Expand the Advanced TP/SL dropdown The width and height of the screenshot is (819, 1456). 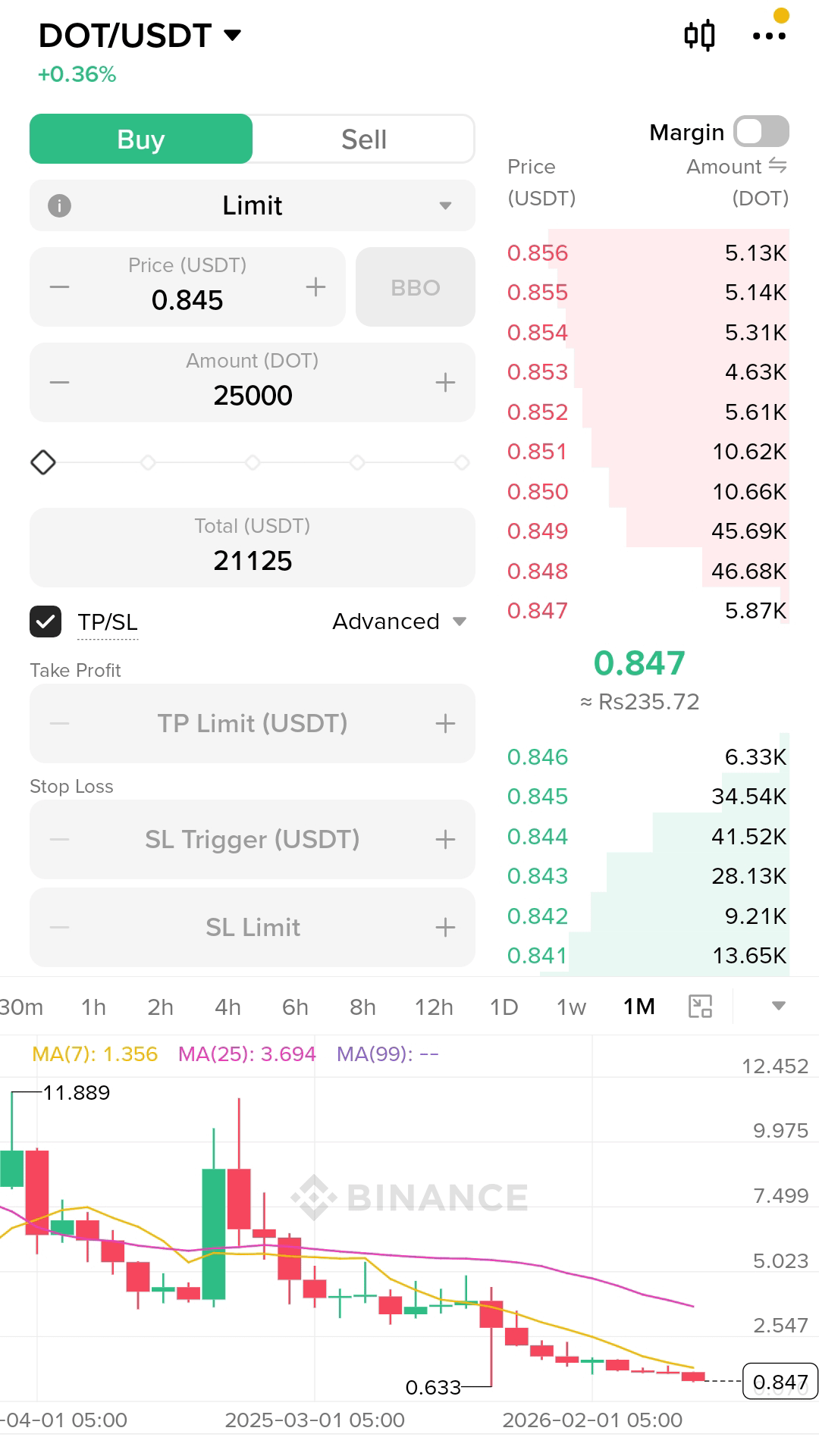coord(399,622)
